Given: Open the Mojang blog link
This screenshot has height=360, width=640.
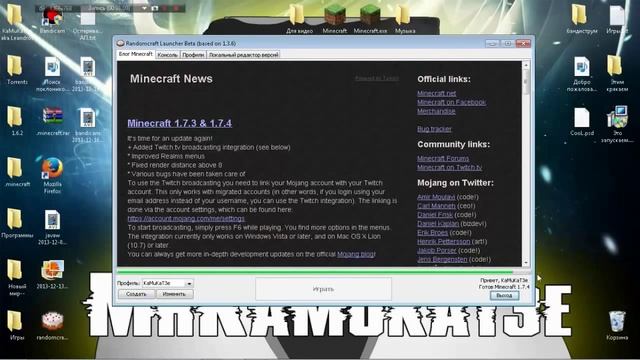Looking at the screenshot, I should pyautogui.click(x=356, y=254).
